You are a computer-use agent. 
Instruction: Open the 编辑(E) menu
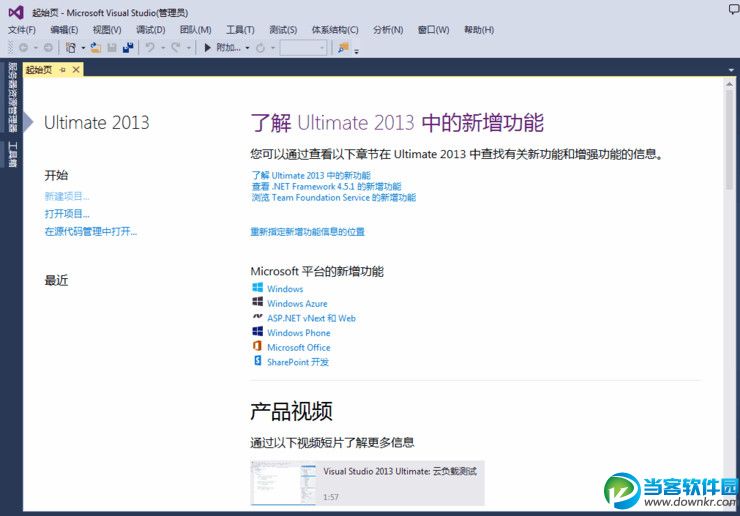tap(64, 30)
